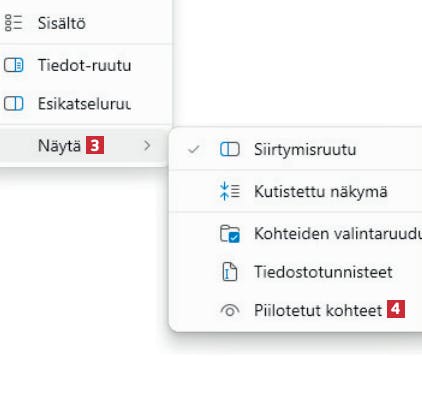The width and height of the screenshot is (422, 399).
Task: Toggle Kohteiden valintaruudut item checkboxes
Action: pyautogui.click(x=295, y=233)
